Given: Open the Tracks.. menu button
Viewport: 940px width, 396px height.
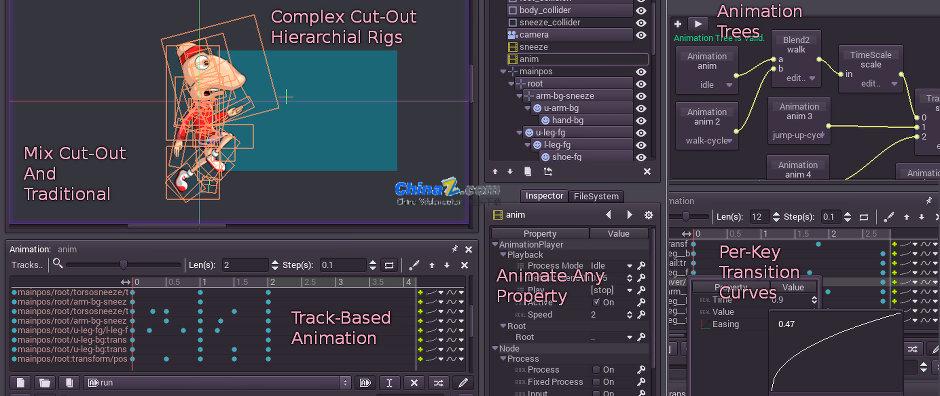Looking at the screenshot, I should (x=28, y=265).
